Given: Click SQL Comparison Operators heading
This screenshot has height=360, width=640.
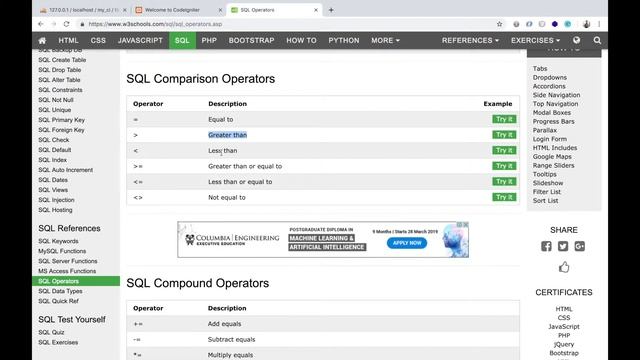Looking at the screenshot, I should (x=200, y=79).
